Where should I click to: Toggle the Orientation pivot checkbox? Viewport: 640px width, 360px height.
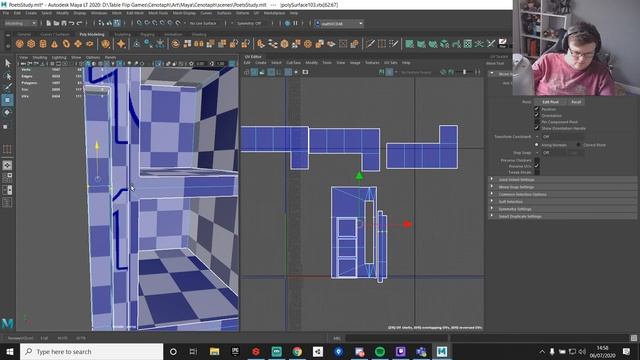(x=537, y=116)
